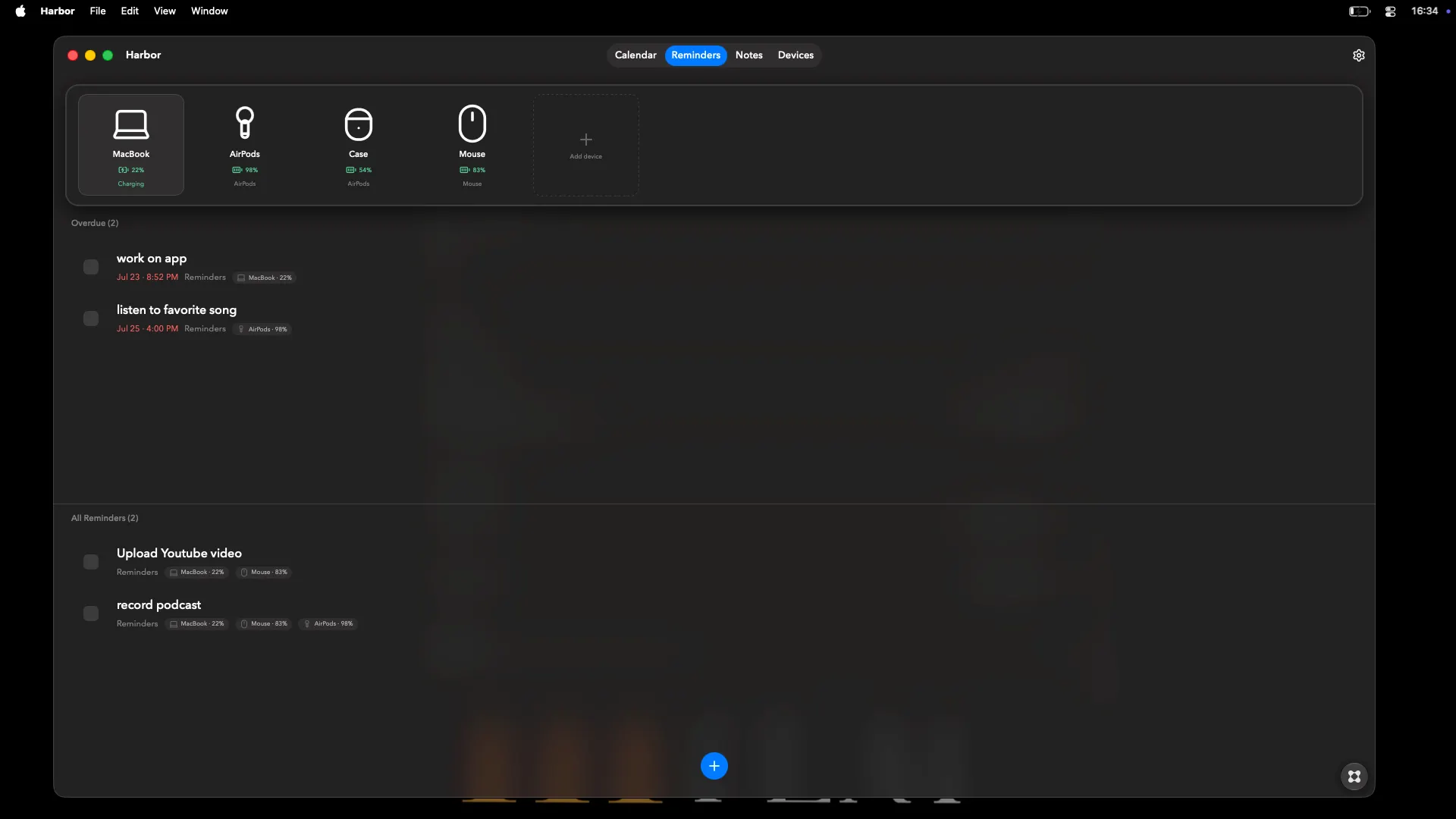Switch to the Devices tab

pos(795,55)
